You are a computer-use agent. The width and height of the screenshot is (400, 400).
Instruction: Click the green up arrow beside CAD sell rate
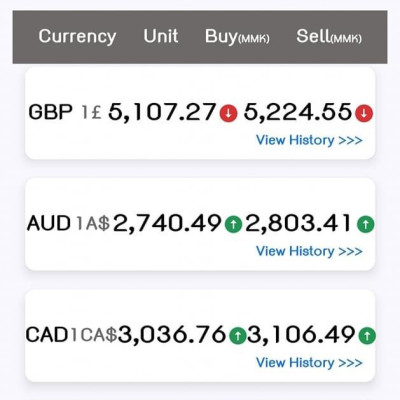(x=367, y=335)
